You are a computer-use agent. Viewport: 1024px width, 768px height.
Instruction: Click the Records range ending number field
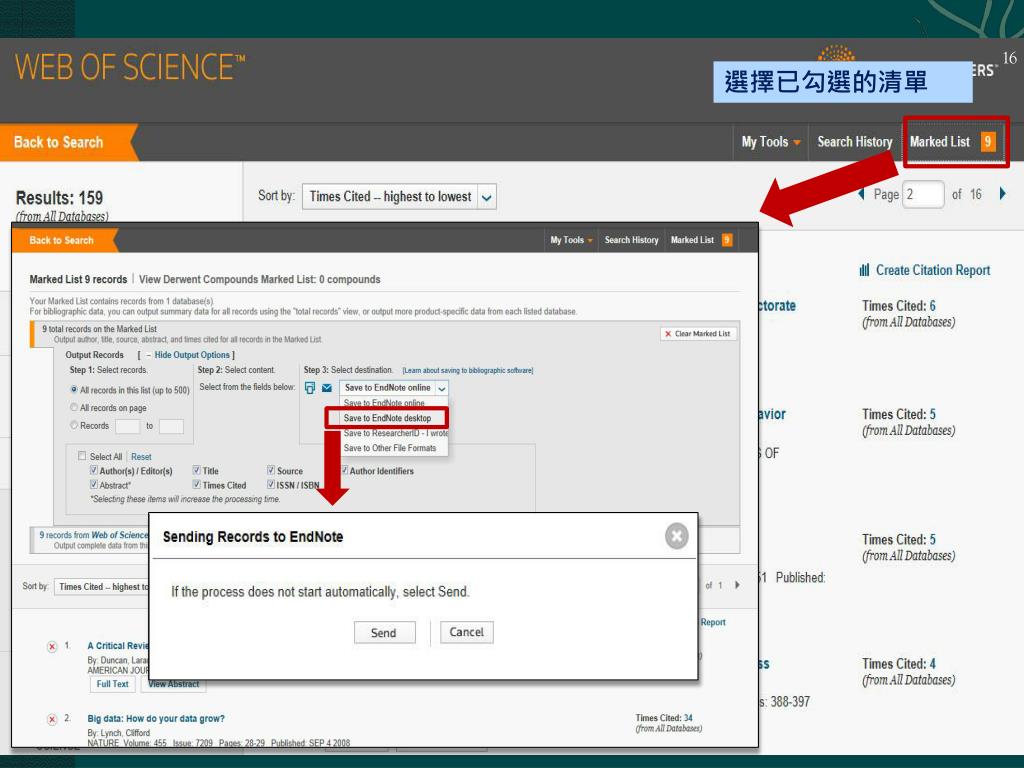[171, 426]
